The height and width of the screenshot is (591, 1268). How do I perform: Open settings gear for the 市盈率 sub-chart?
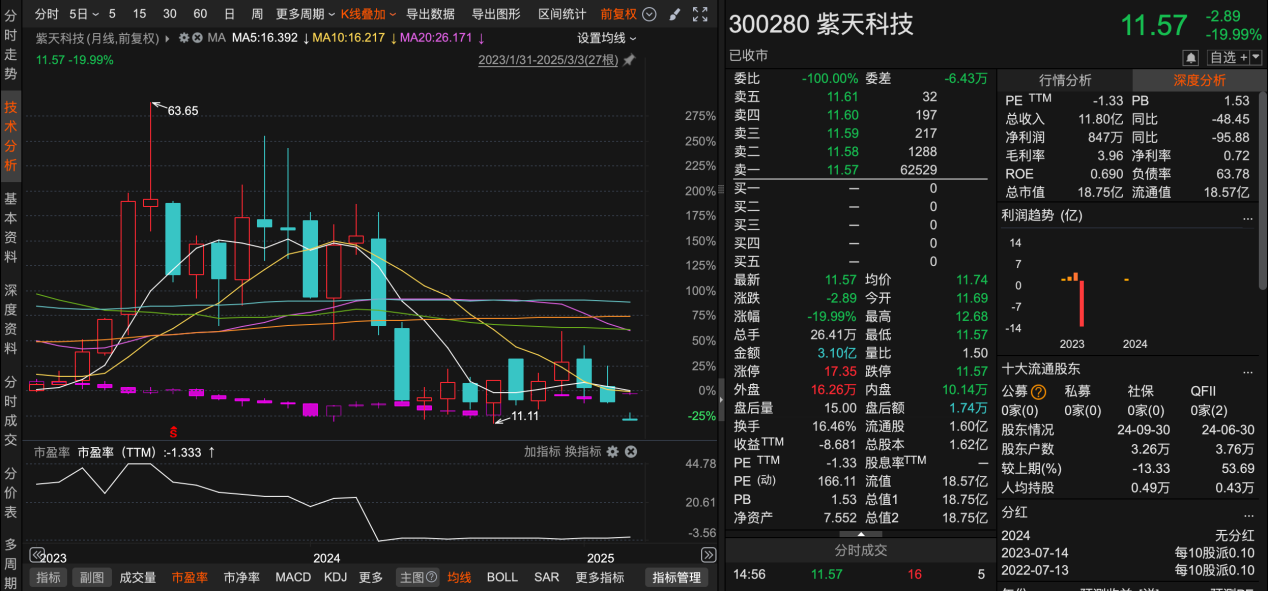613,452
